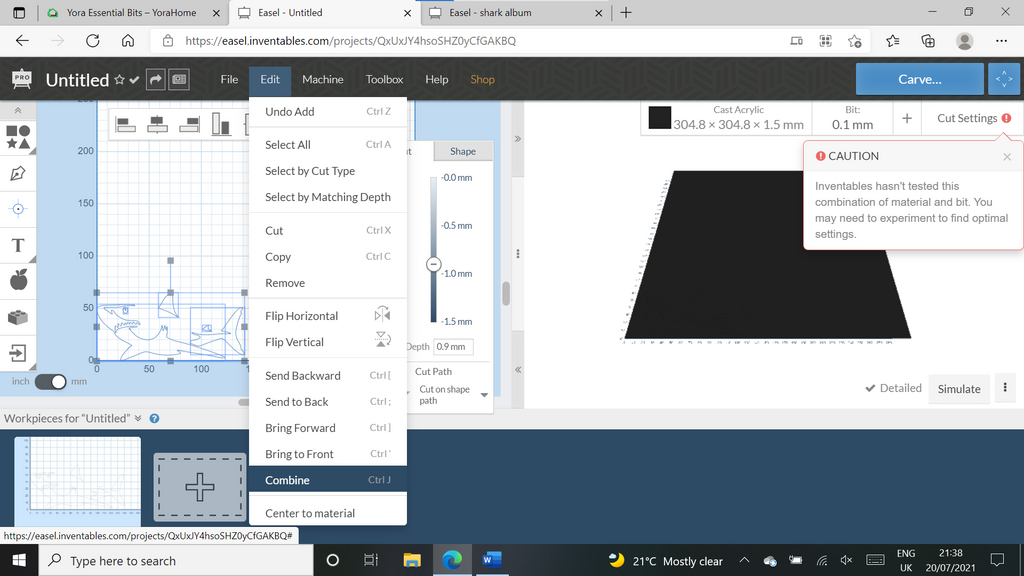The height and width of the screenshot is (576, 1024).
Task: Close the CAUTION popup
Action: [1007, 157]
